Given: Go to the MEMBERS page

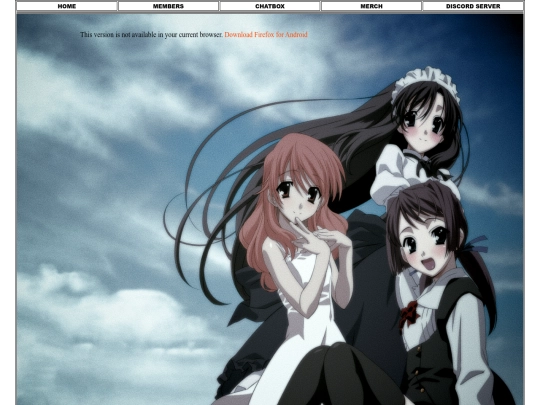Looking at the screenshot, I should tap(168, 6).
